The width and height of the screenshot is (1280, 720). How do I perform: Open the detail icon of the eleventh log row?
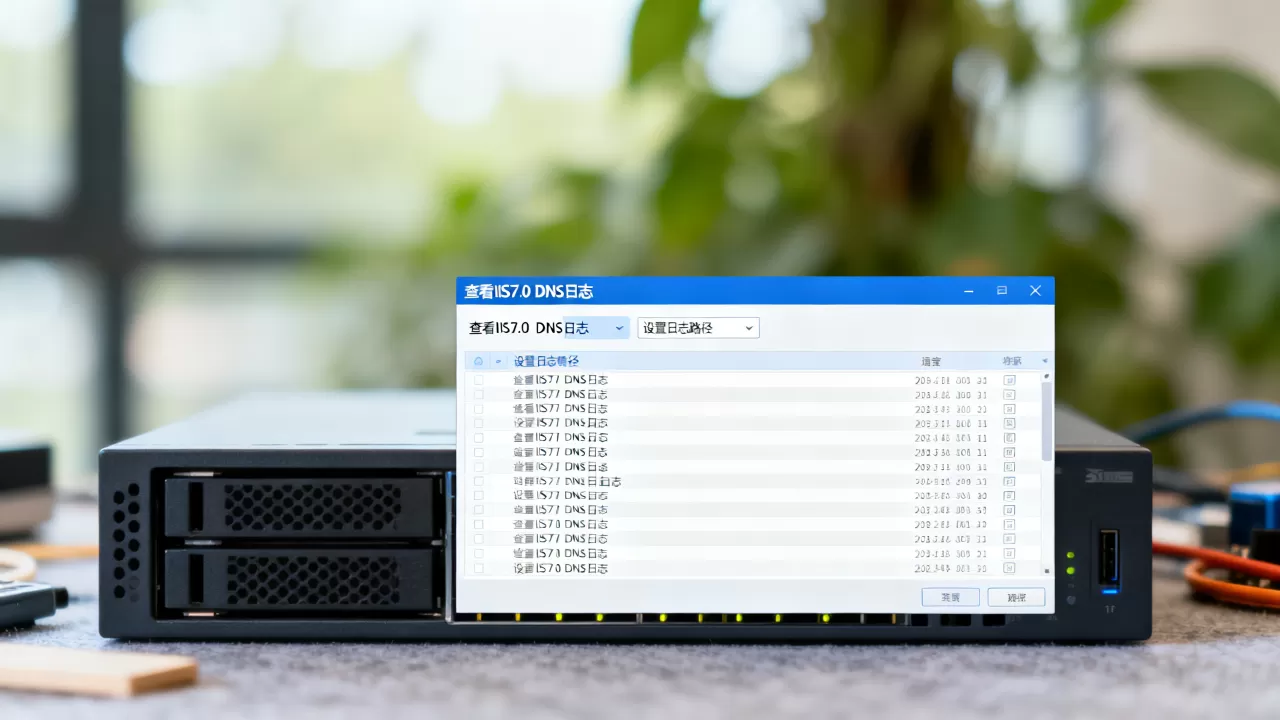(1009, 525)
